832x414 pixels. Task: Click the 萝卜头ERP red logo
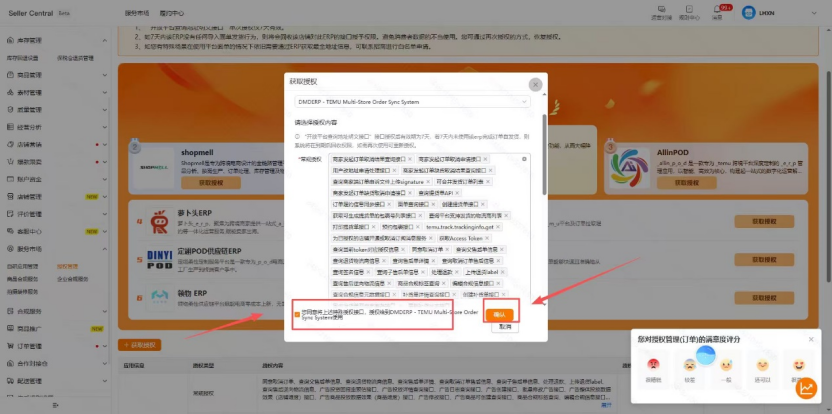point(159,221)
